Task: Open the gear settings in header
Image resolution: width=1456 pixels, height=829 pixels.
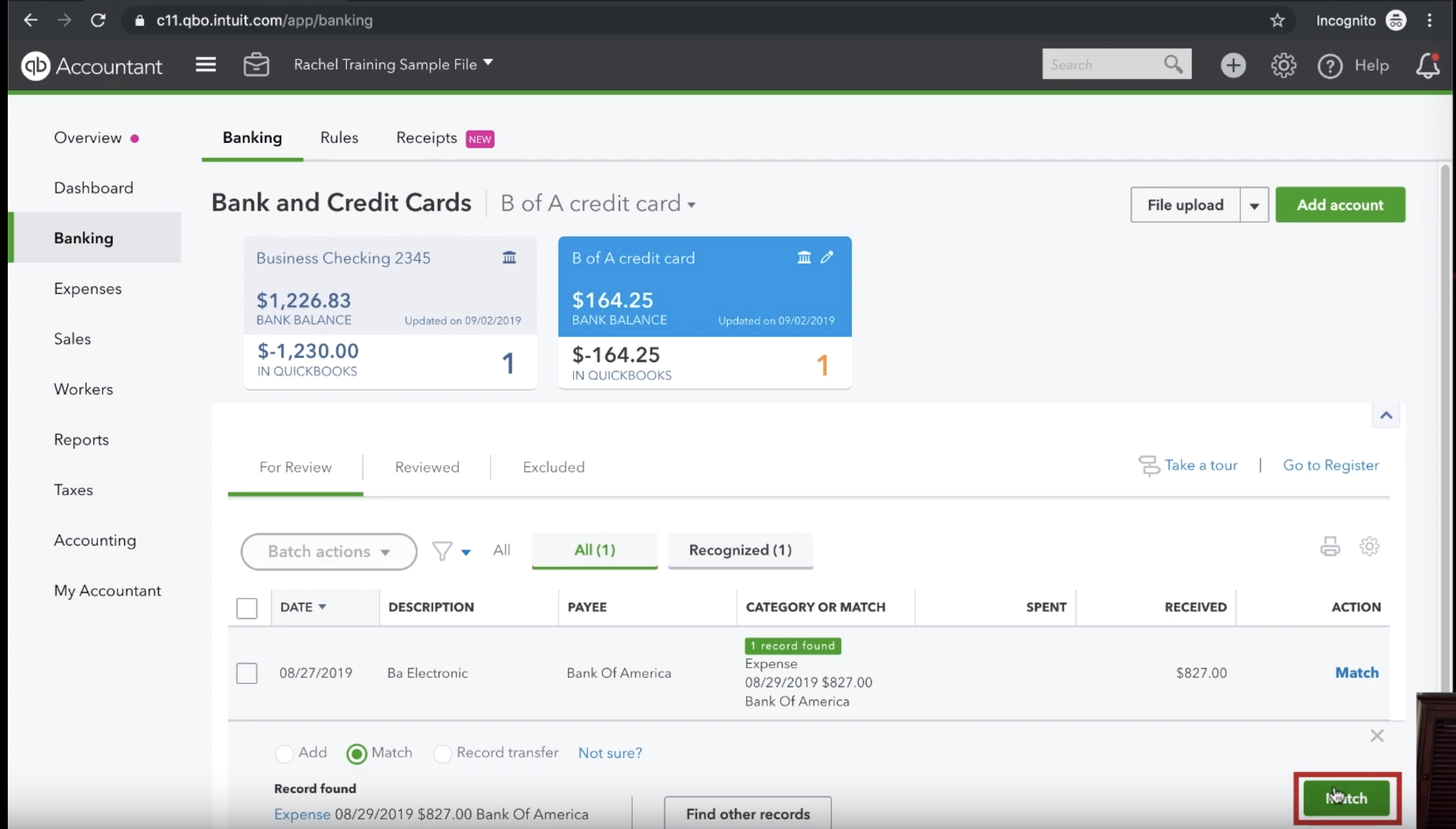Action: (x=1283, y=65)
